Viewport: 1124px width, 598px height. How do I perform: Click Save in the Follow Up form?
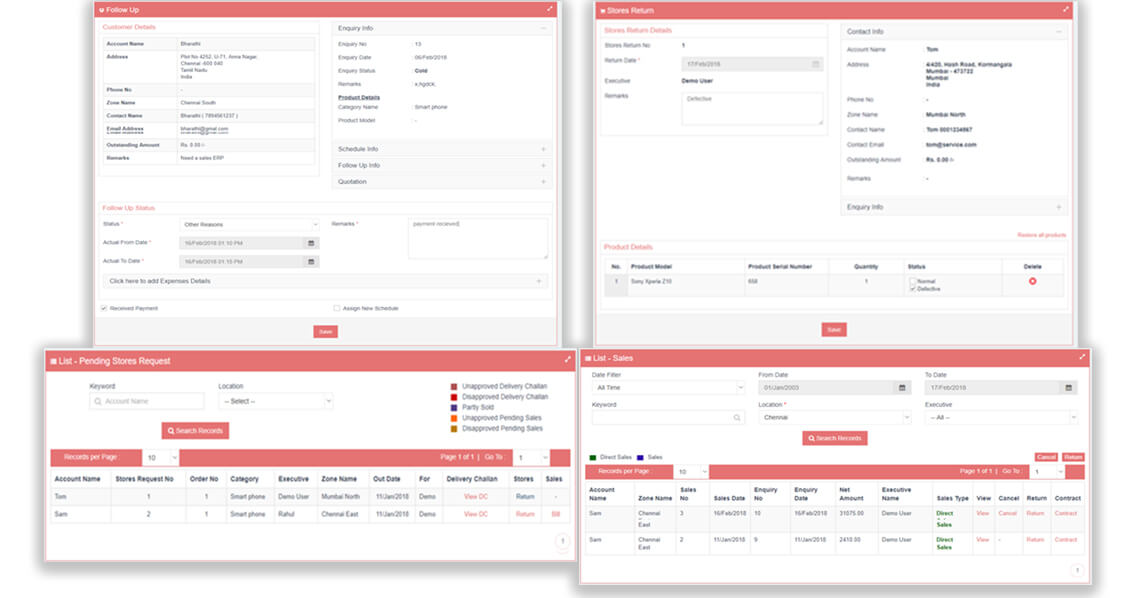tap(325, 331)
